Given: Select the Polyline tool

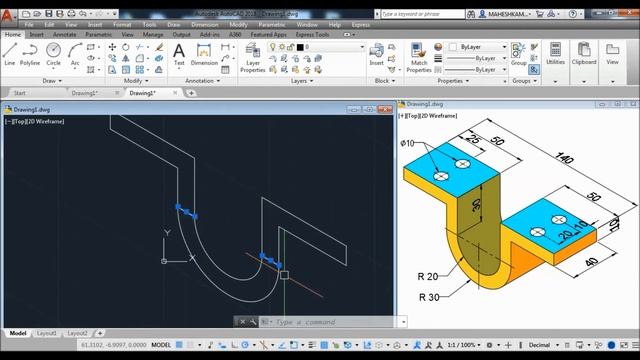Looking at the screenshot, I should pyautogui.click(x=30, y=54).
